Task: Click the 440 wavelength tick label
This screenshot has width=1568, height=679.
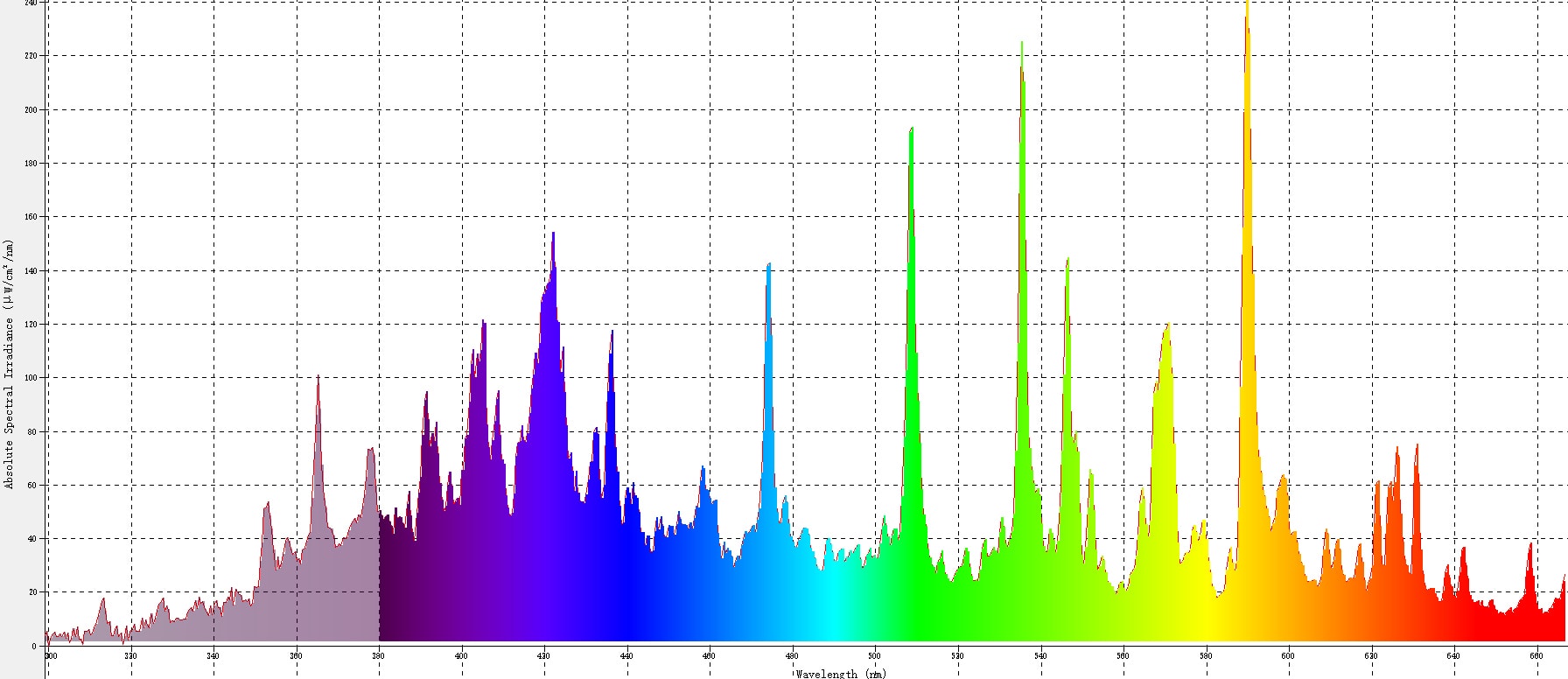Action: (626, 655)
